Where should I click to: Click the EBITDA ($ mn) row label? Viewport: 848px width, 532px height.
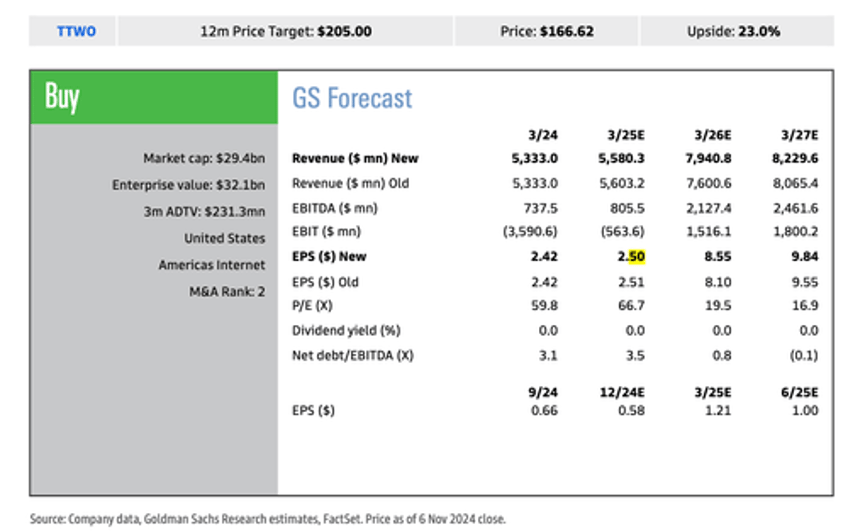[335, 208]
